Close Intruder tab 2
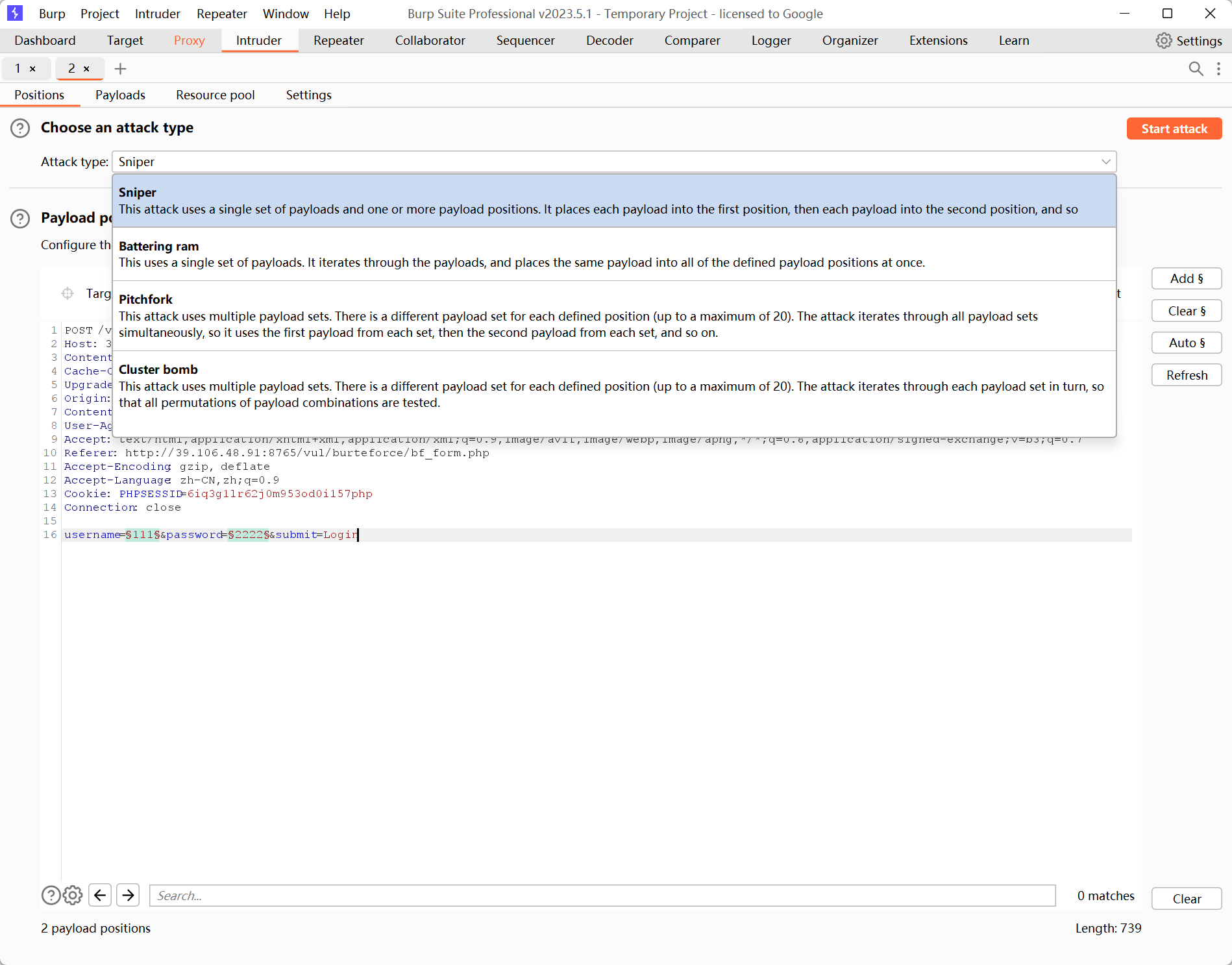 (86, 69)
